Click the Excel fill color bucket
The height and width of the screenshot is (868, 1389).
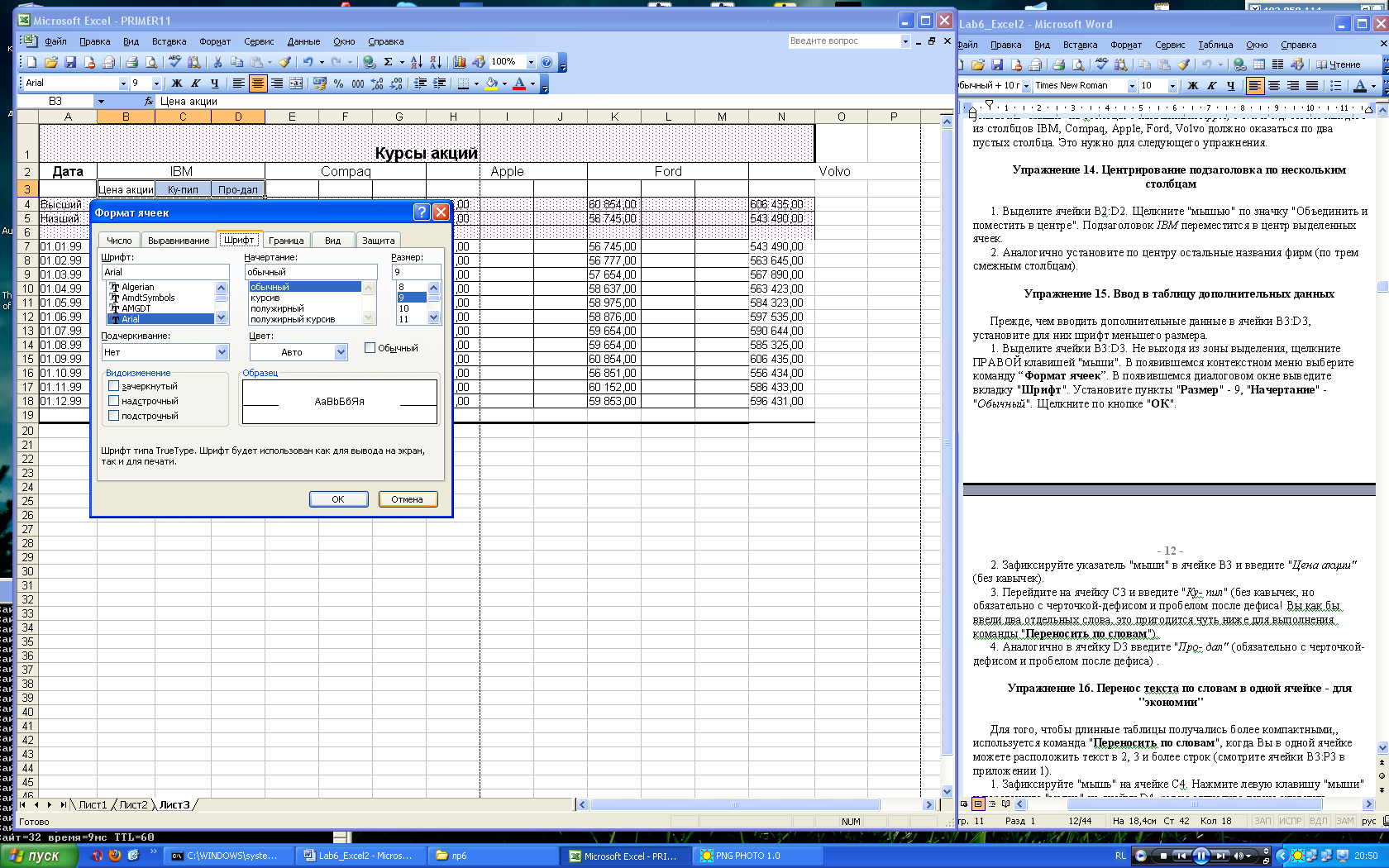coord(491,83)
